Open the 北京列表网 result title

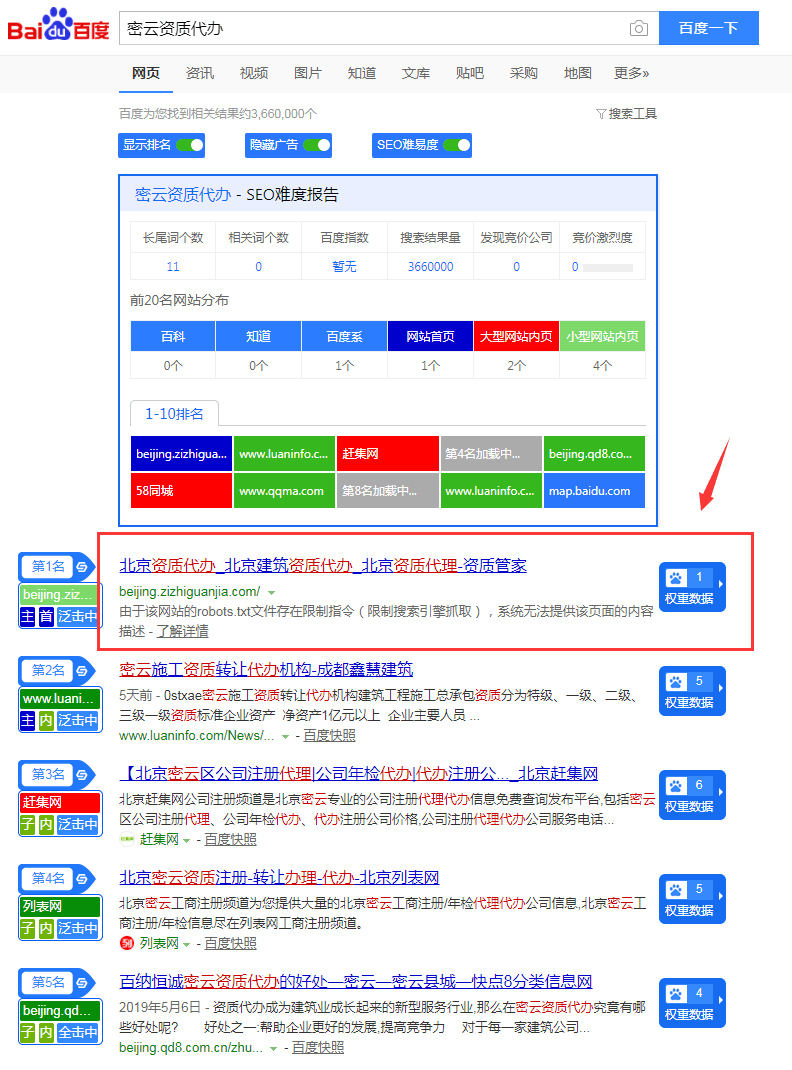coord(279,878)
